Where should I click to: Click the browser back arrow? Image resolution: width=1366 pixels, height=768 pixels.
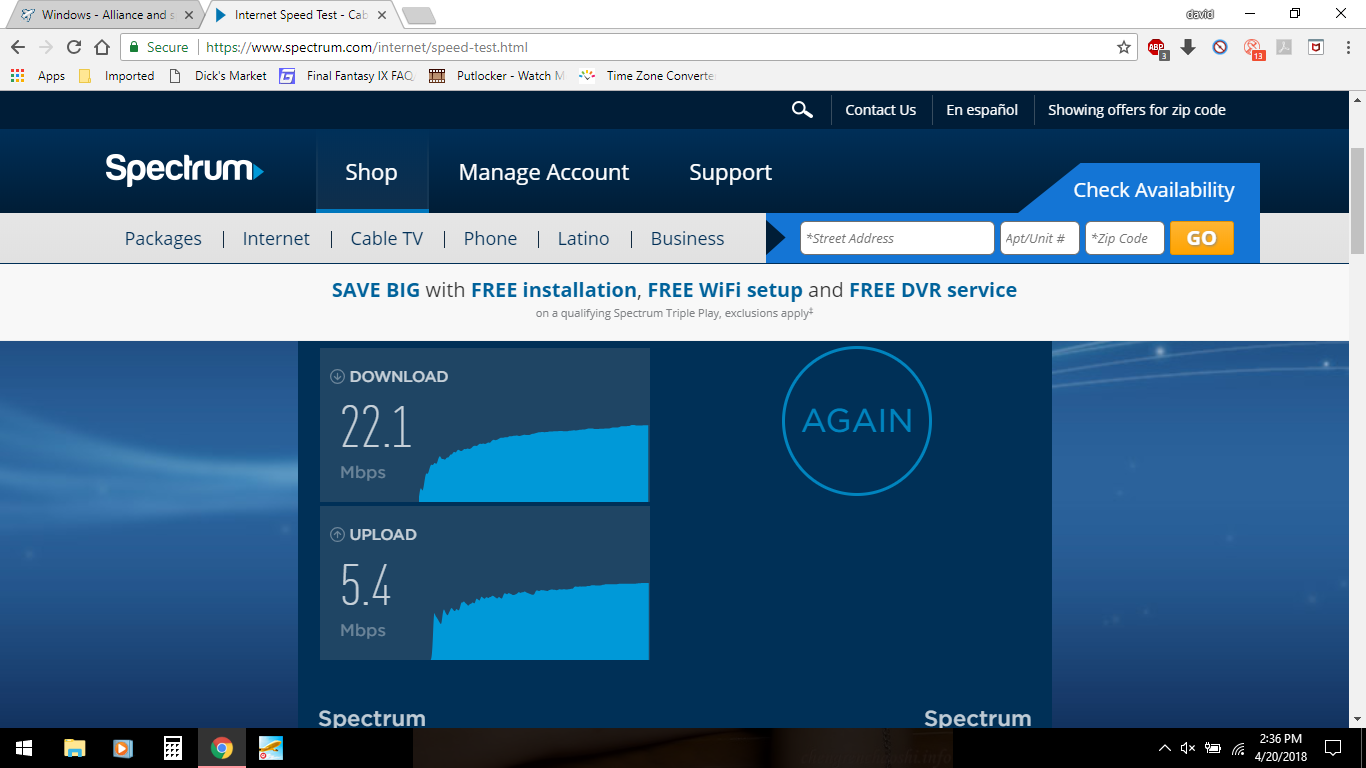[18, 47]
